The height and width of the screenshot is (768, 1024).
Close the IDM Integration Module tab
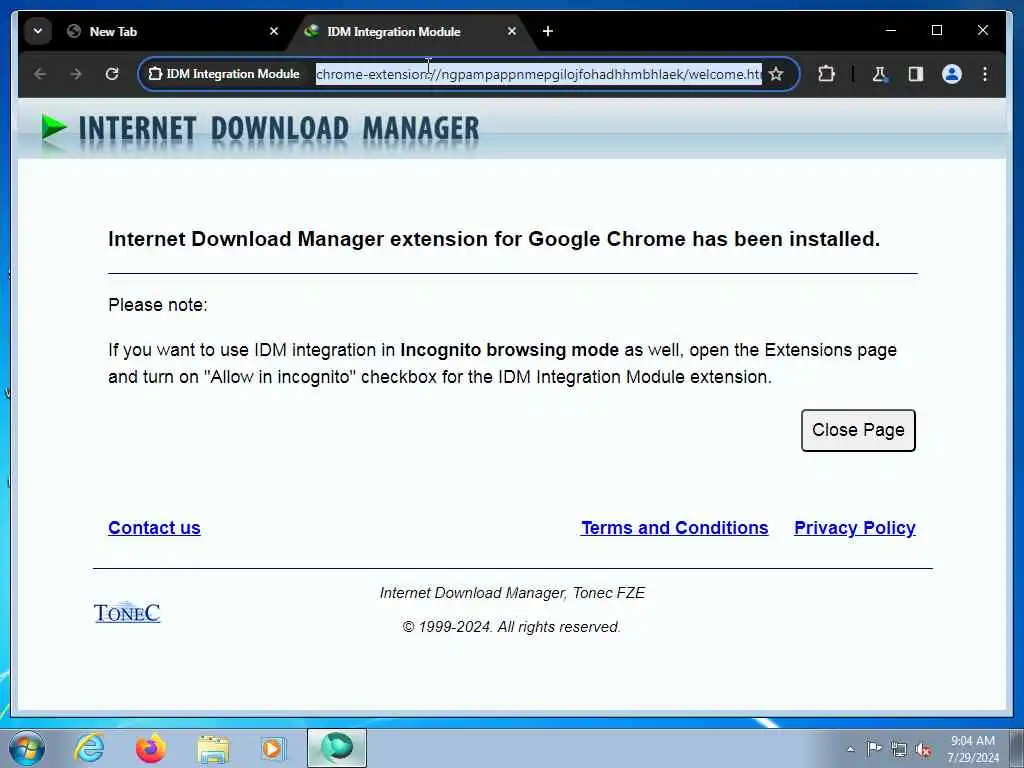512,31
